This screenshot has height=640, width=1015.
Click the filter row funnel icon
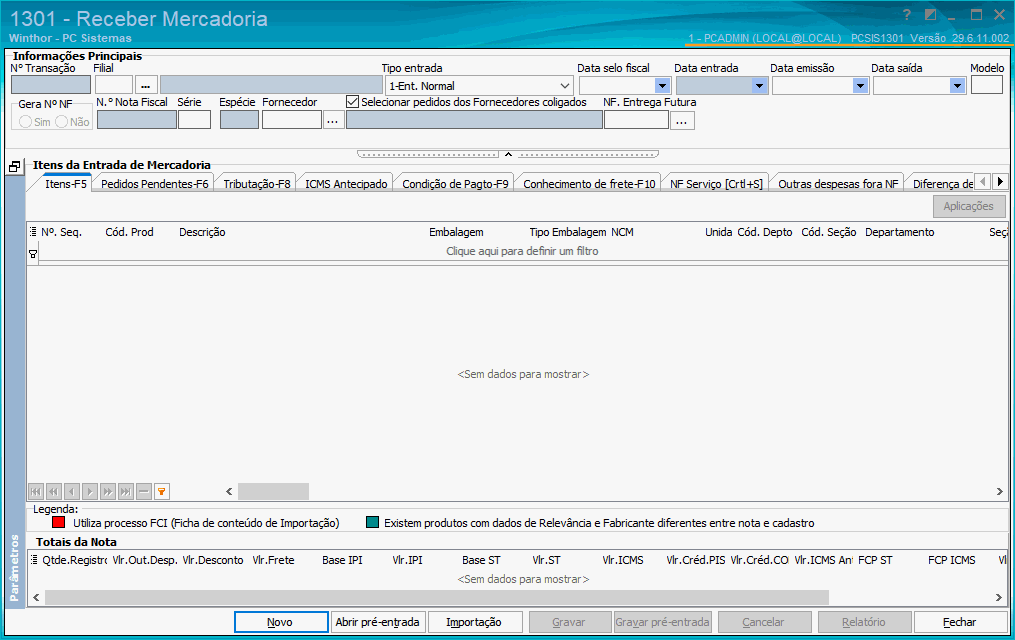[x=33, y=254]
